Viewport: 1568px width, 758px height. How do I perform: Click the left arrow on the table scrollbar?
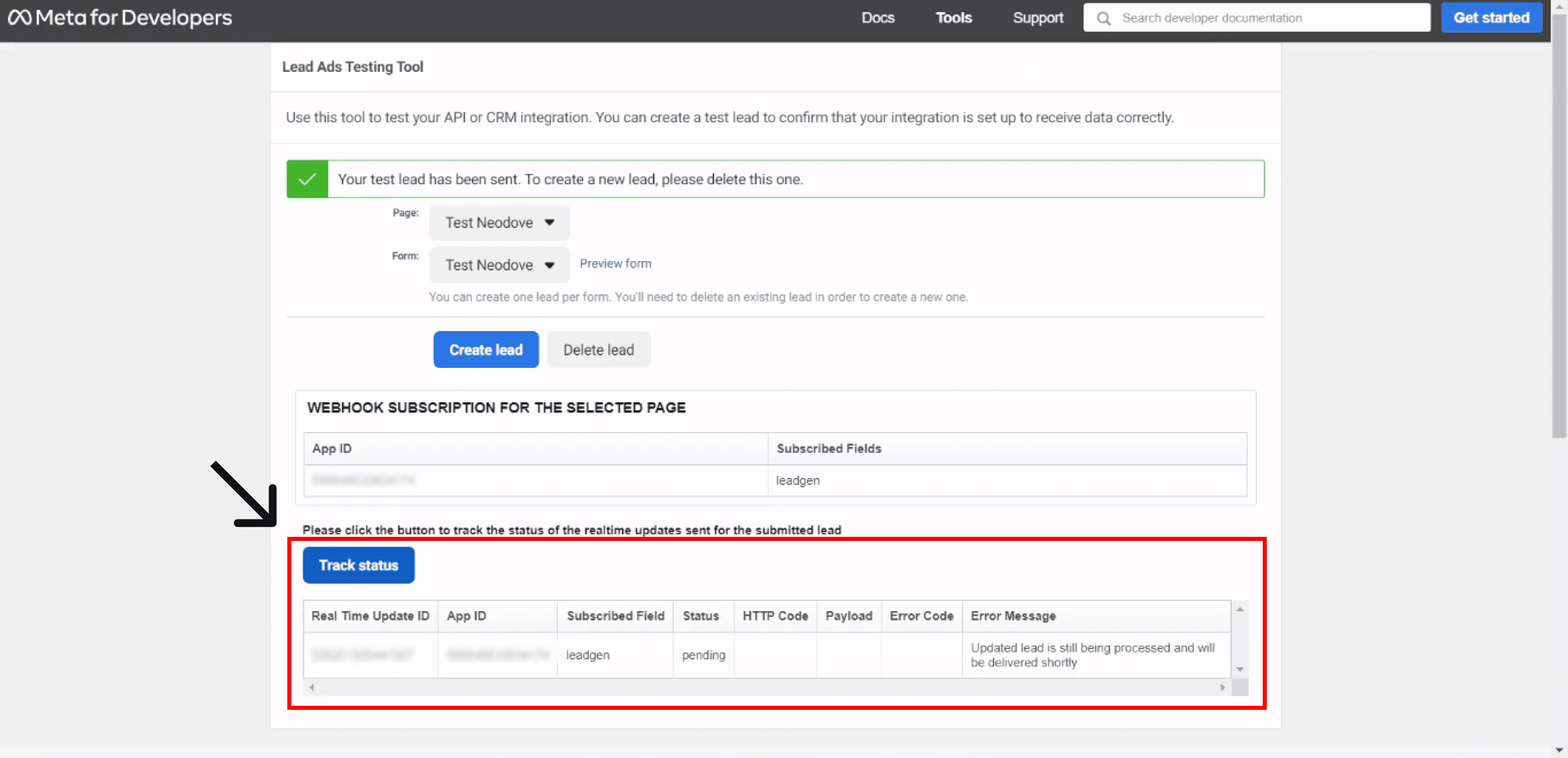312,687
